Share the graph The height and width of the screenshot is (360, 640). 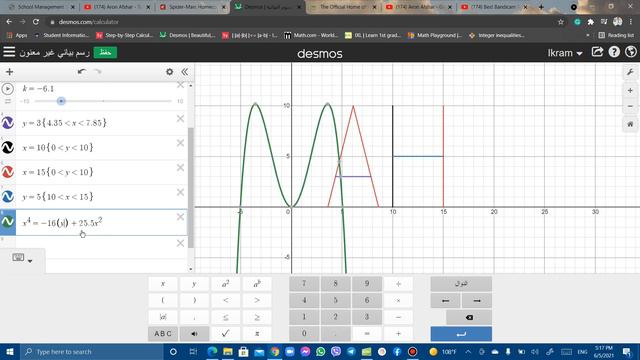(597, 52)
